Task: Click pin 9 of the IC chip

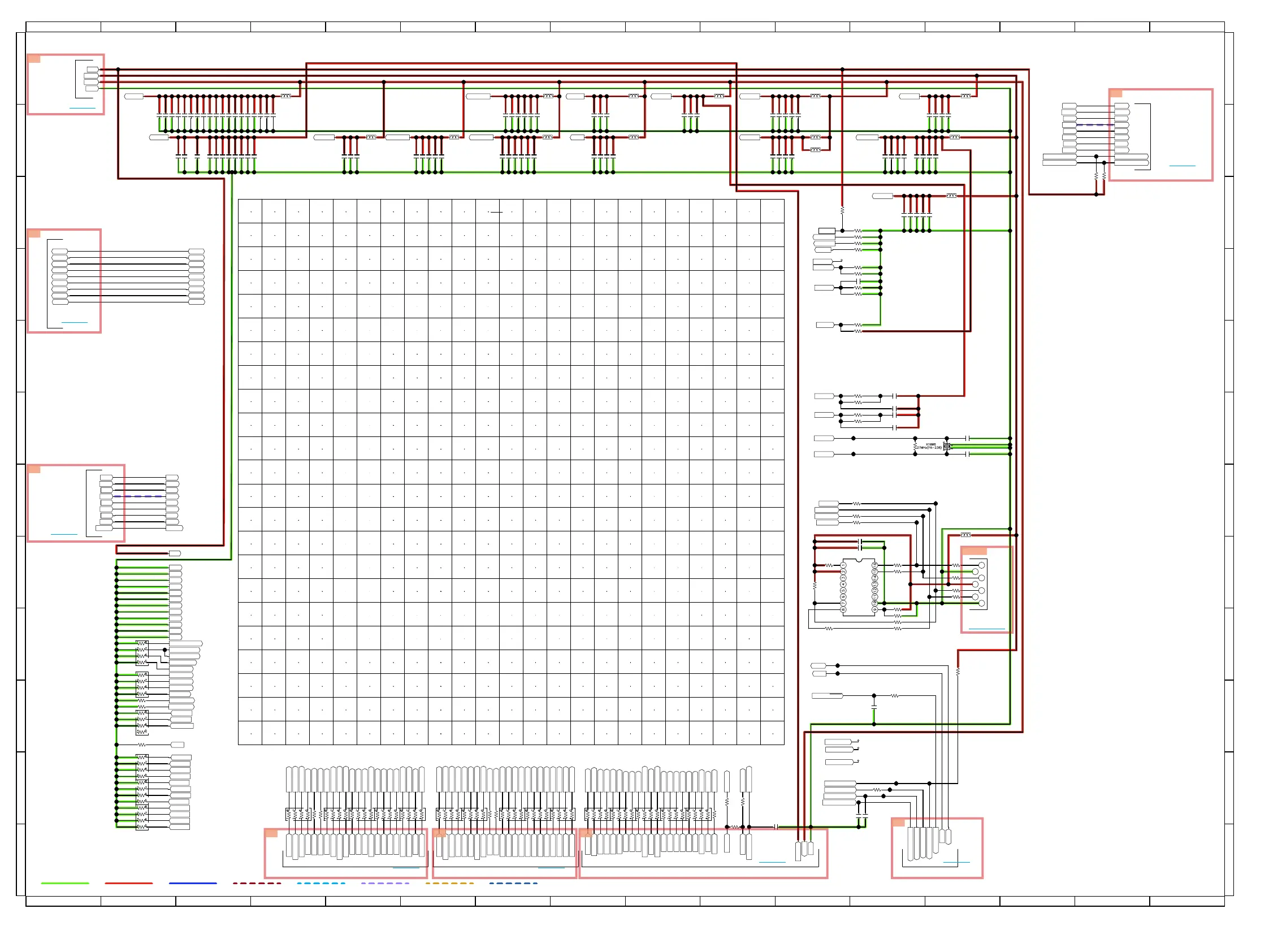Action: (874, 609)
